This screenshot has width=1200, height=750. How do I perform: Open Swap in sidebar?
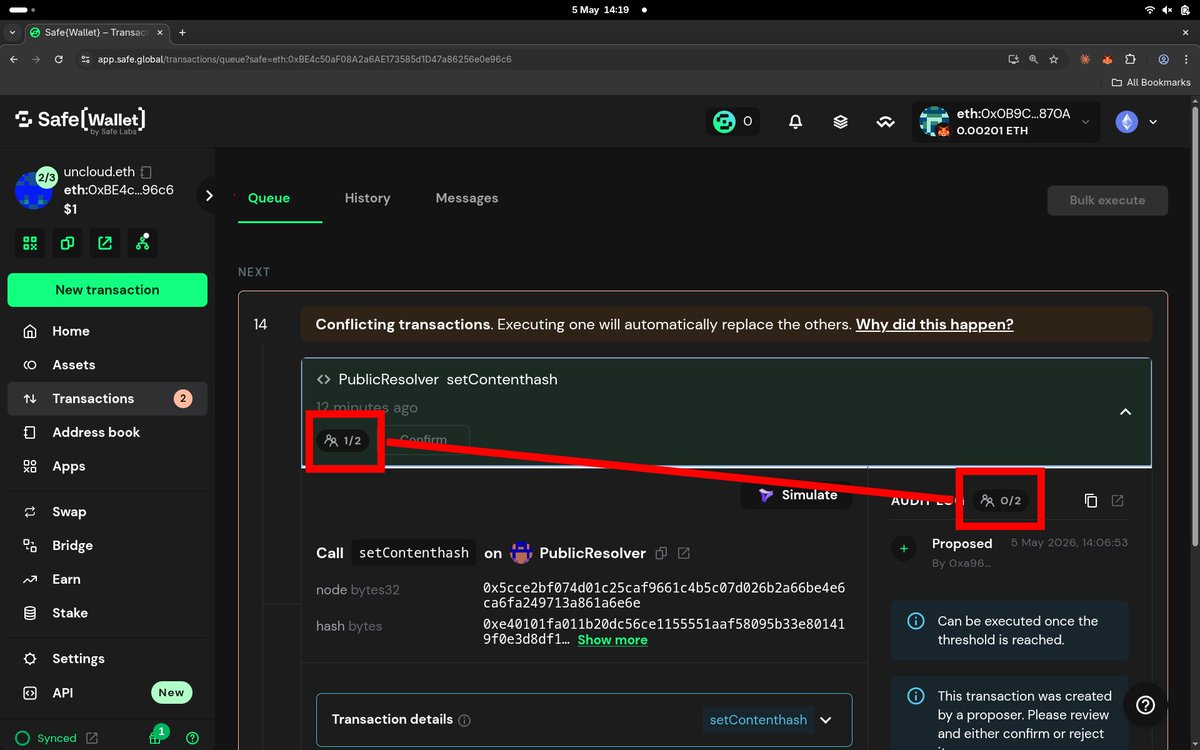[x=107, y=512]
